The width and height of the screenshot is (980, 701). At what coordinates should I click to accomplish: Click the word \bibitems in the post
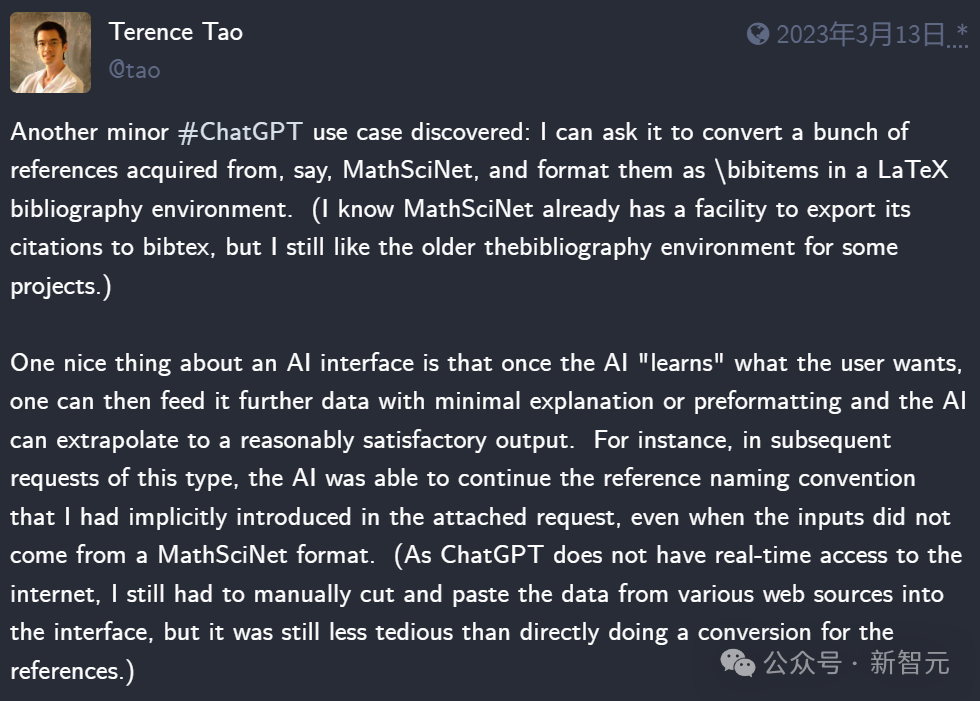click(766, 170)
